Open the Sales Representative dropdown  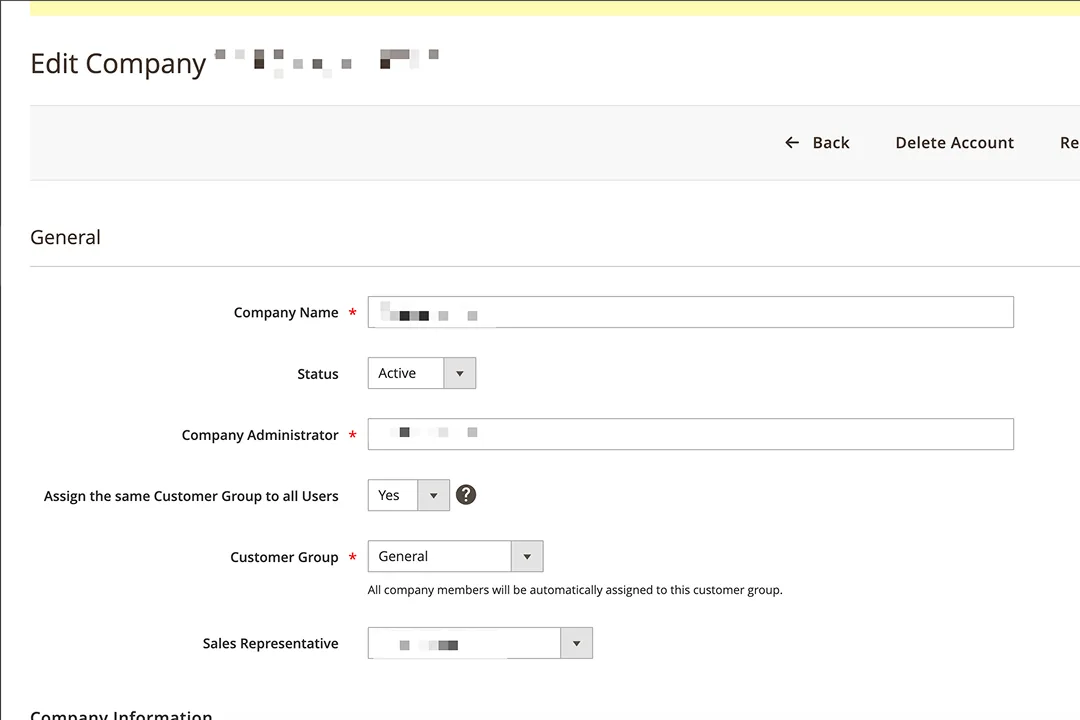tap(480, 643)
